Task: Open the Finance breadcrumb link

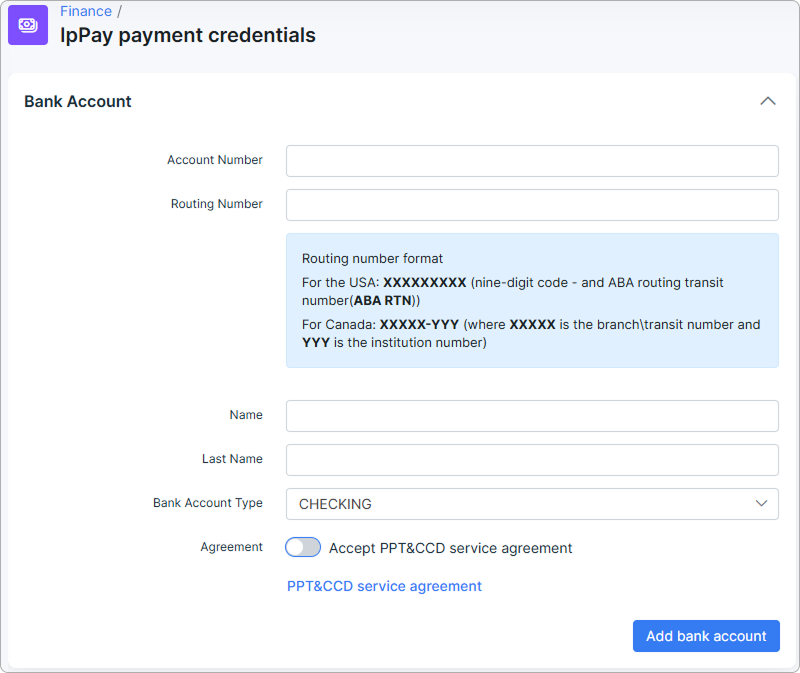Action: (x=86, y=11)
